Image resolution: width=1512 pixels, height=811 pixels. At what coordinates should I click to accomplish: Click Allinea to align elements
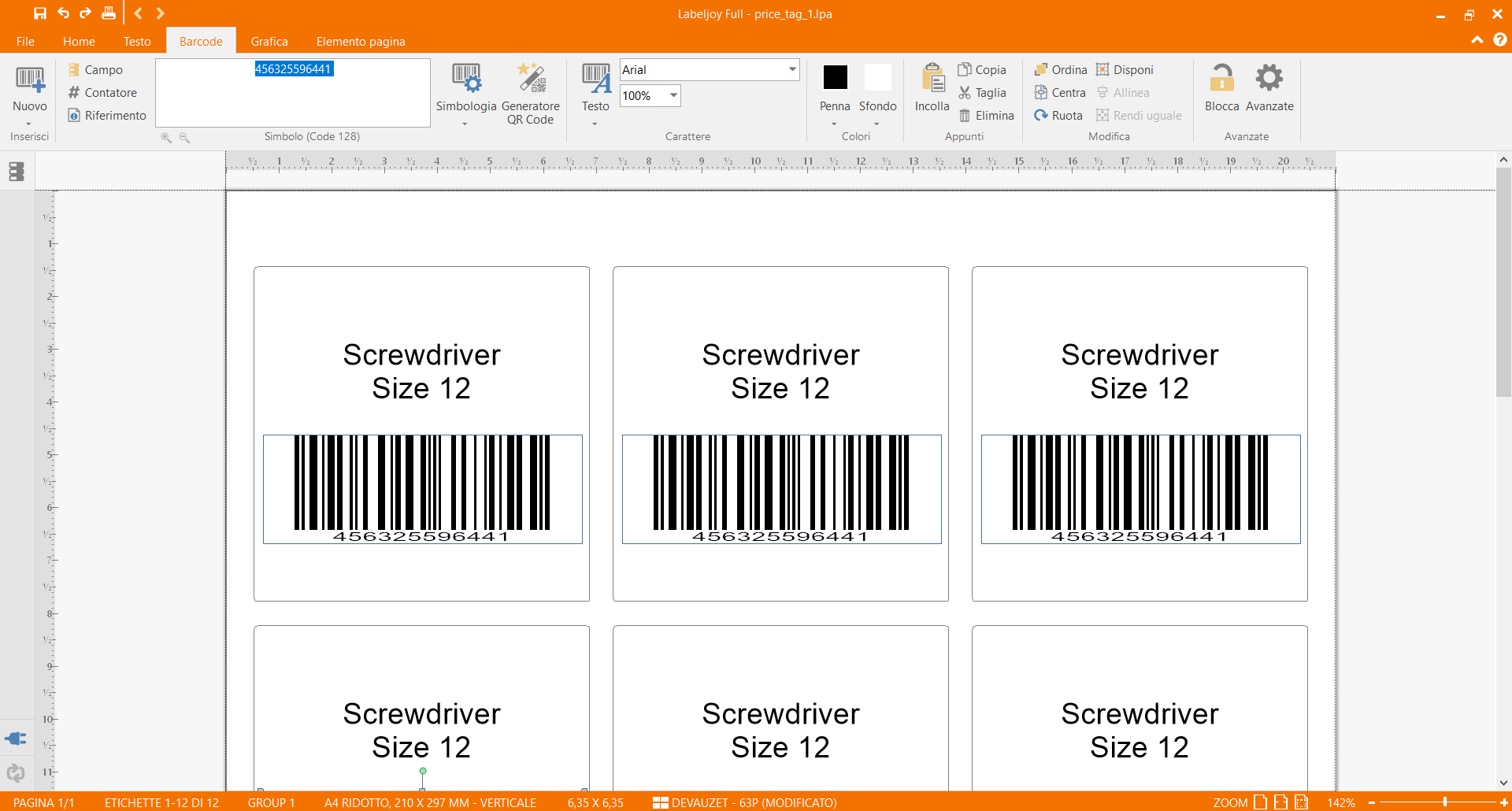click(1123, 93)
